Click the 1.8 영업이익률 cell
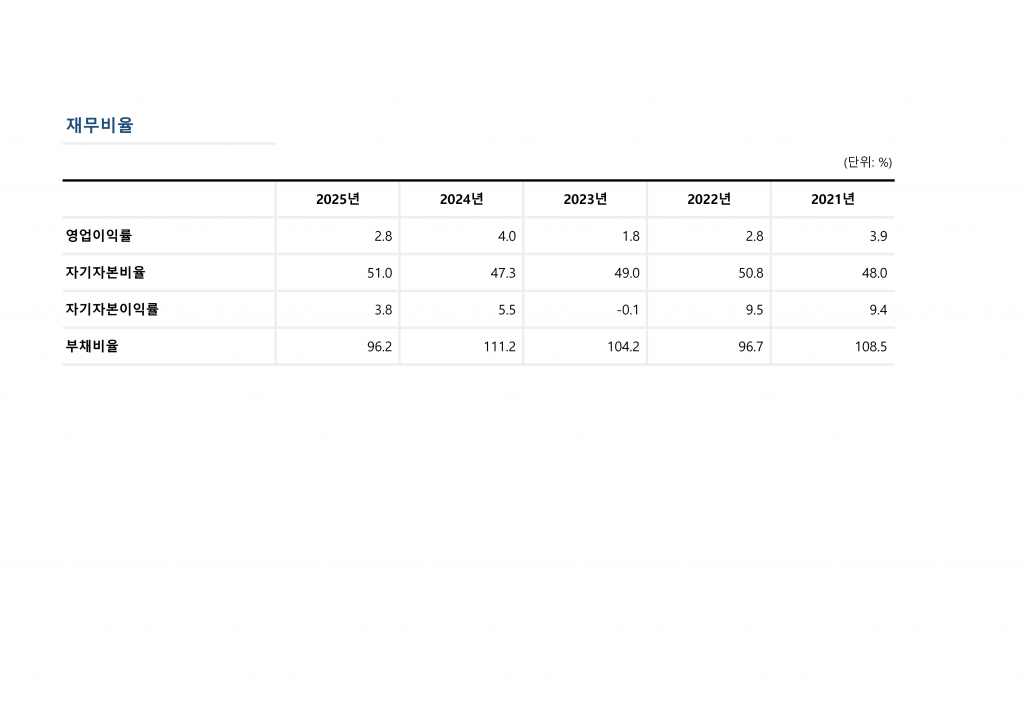Screen dimensions: 1024x725 pyautogui.click(x=630, y=236)
